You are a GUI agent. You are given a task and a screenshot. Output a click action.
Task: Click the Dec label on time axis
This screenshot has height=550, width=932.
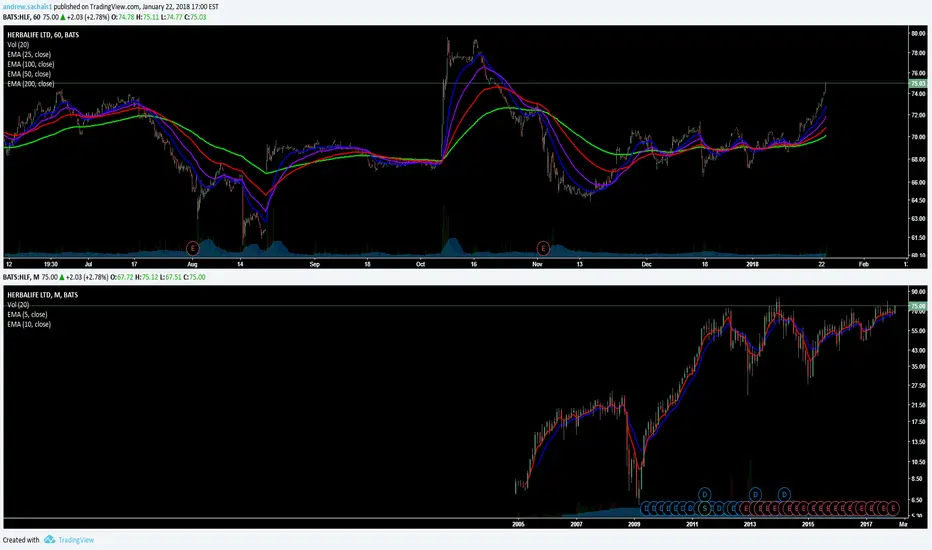646,264
